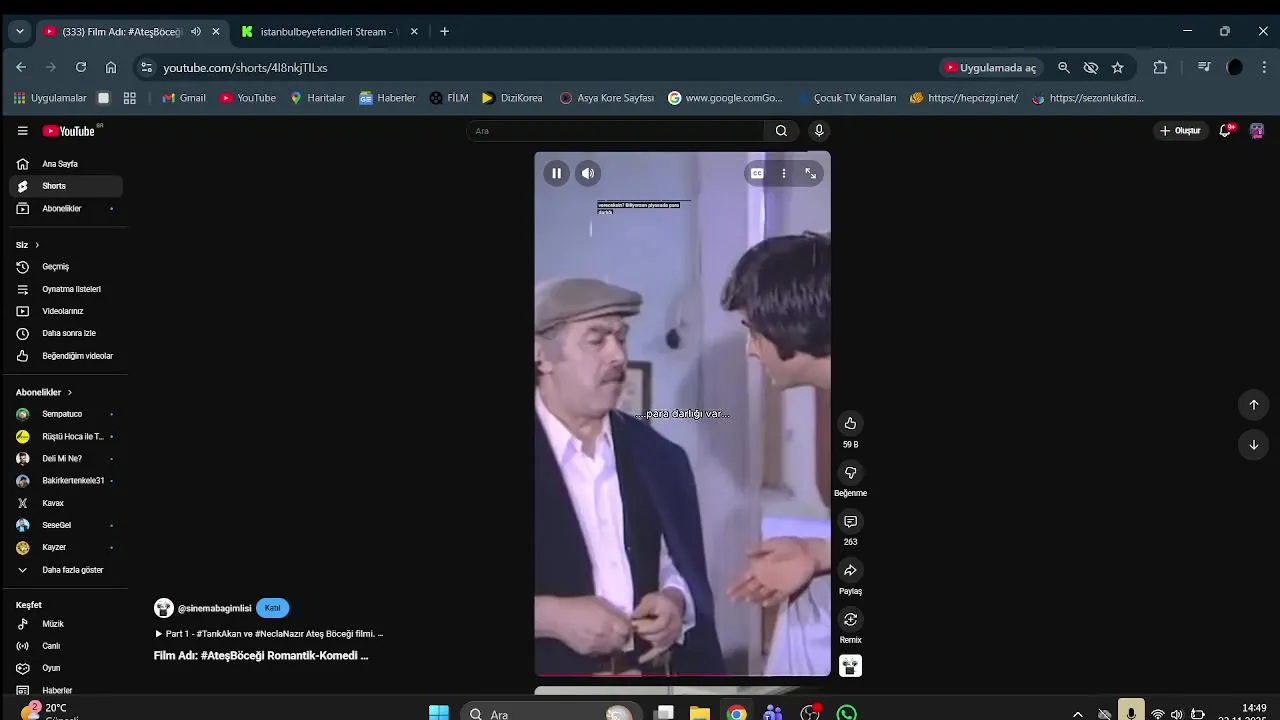Open the Deli Mi Ne? channel
Image resolution: width=1280 pixels, height=720 pixels.
(x=66, y=458)
